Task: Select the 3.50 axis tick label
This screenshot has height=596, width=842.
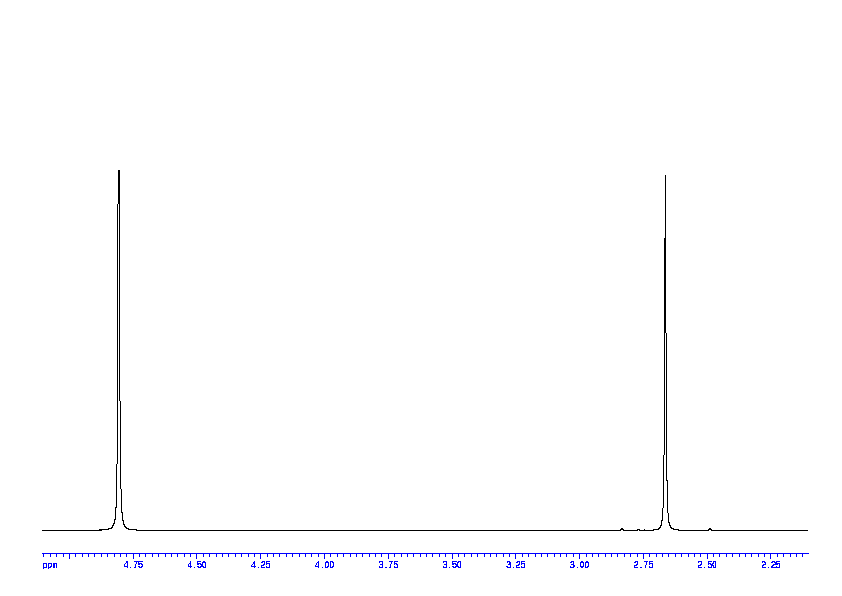Action: coord(452,565)
